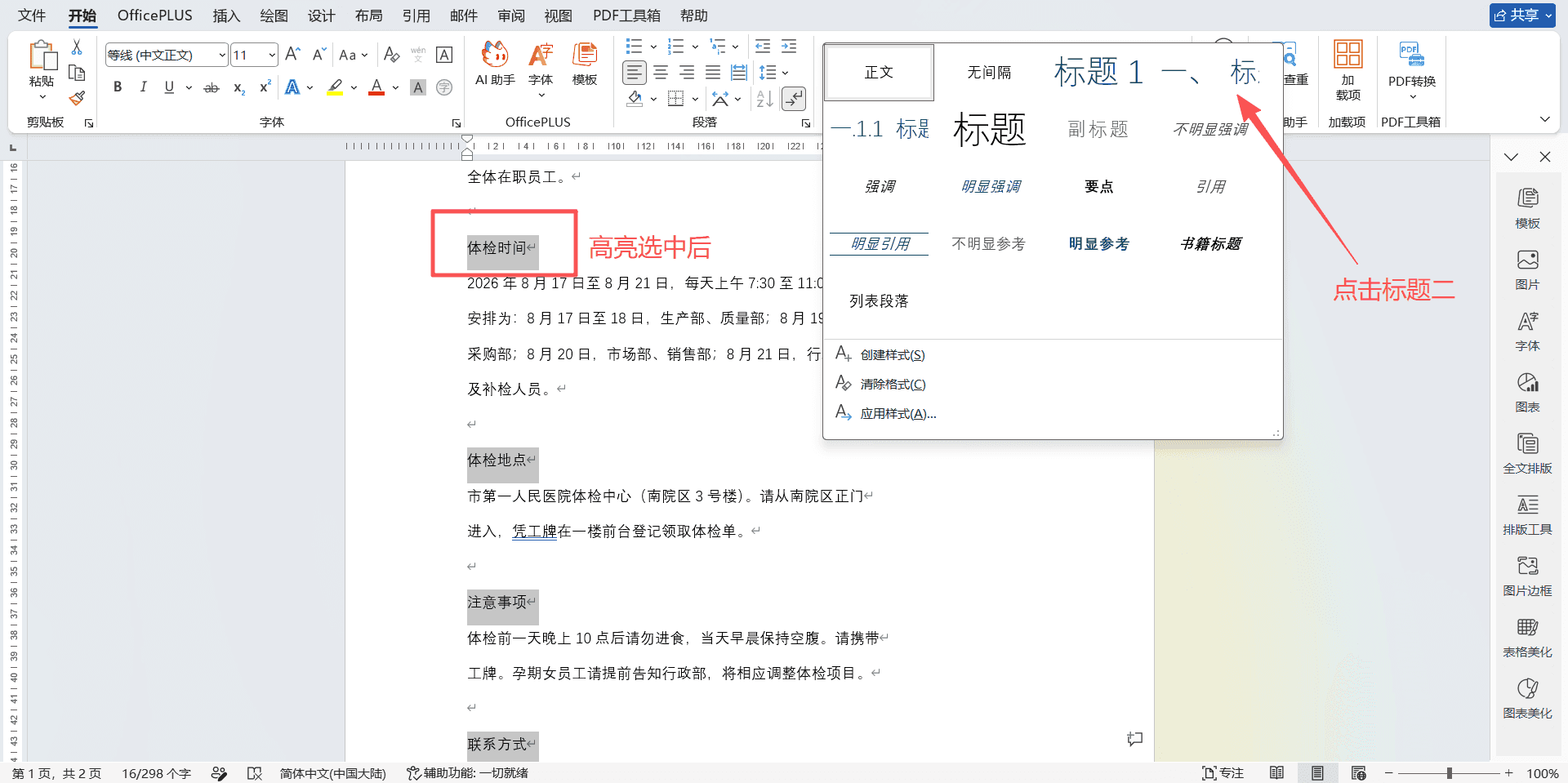Open 图表美化 in right sidebar
The height and width of the screenshot is (783, 1568).
tap(1527, 699)
